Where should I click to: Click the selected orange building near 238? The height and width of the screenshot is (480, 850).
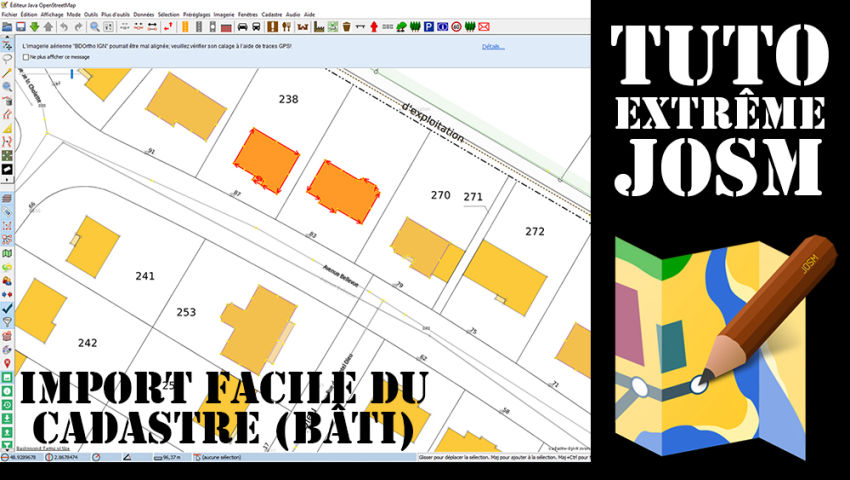[x=266, y=161]
